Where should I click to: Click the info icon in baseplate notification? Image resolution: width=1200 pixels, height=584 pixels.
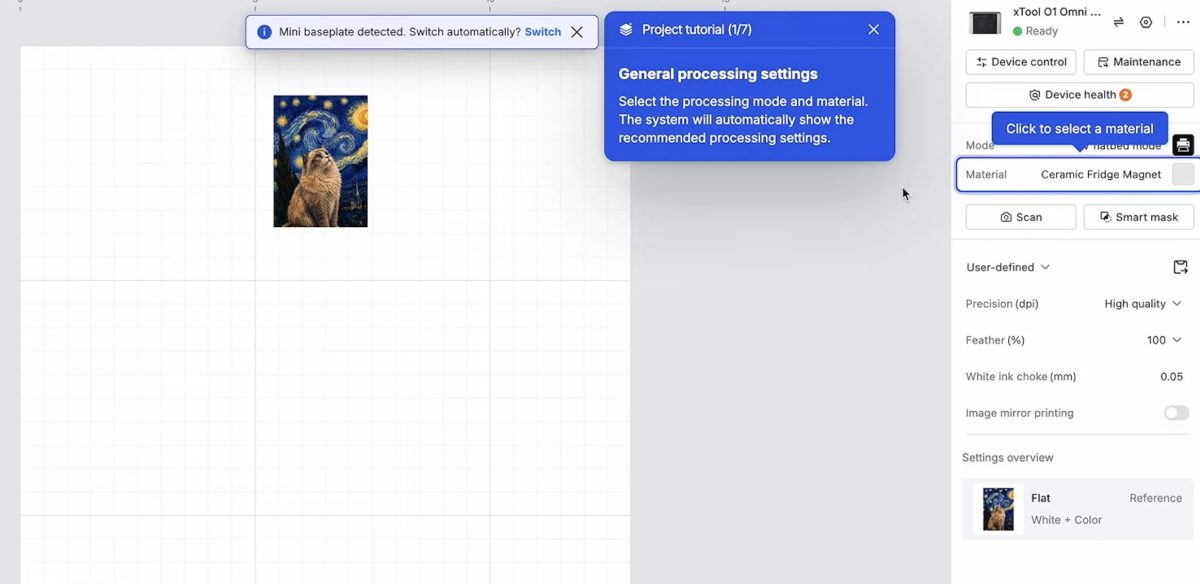tap(264, 32)
